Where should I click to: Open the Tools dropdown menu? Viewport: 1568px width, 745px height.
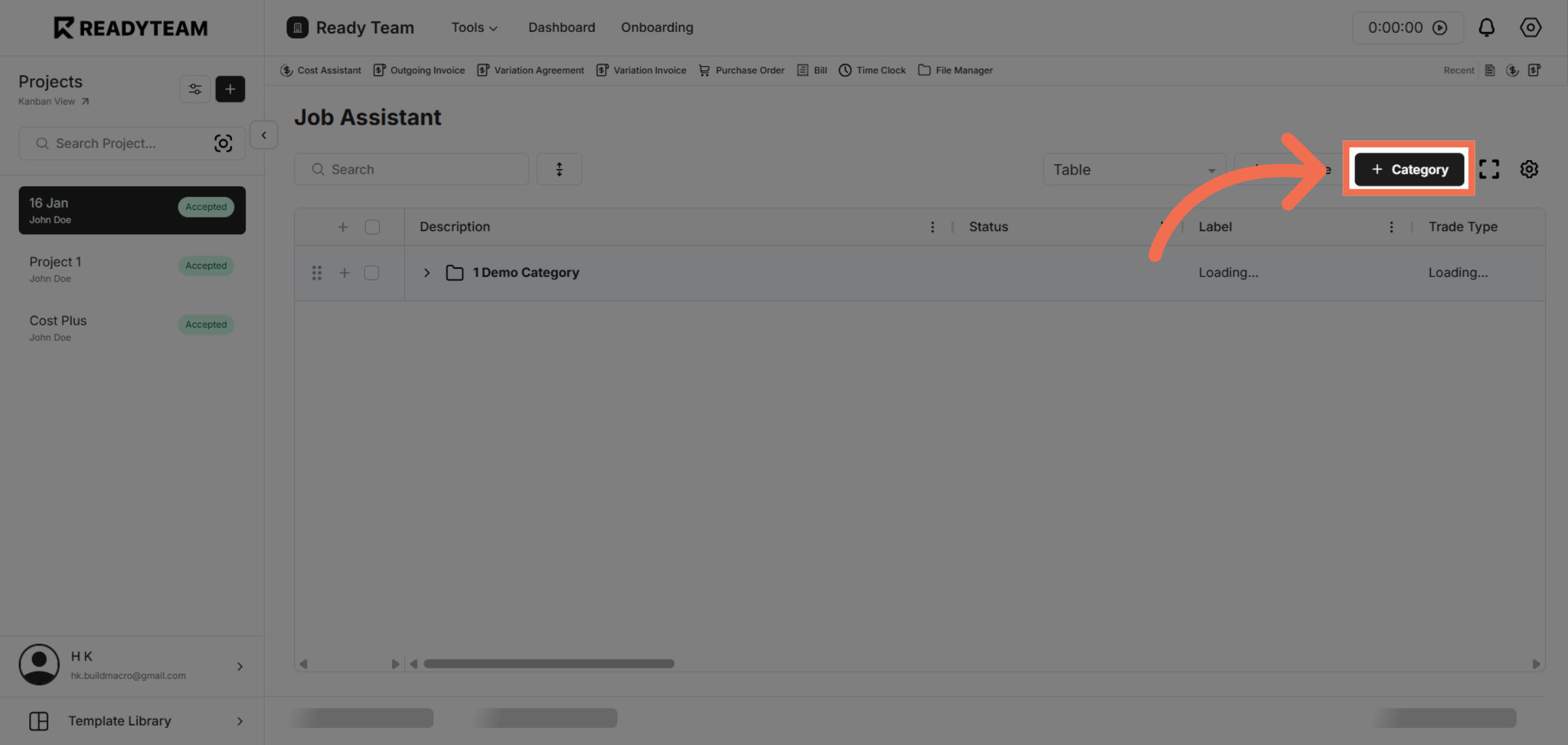474,27
